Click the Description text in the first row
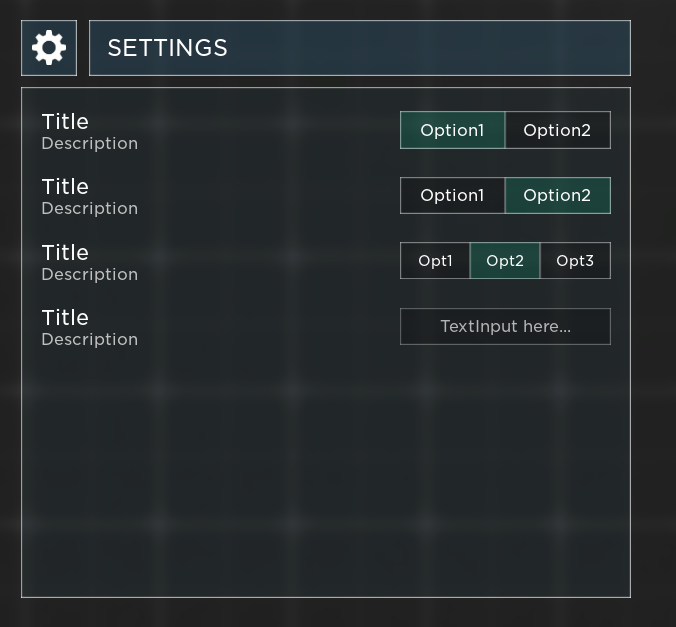The width and height of the screenshot is (676, 627). click(89, 144)
